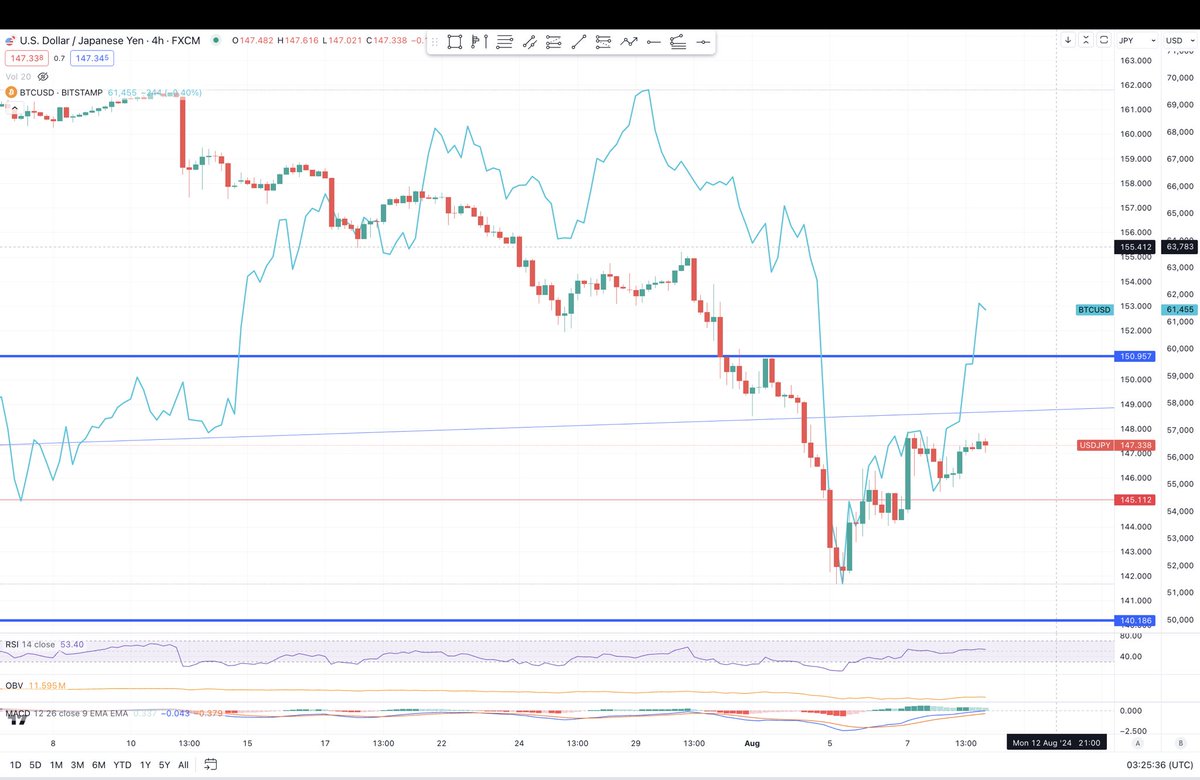Click the sync scale icon beside JPY
Image resolution: width=1200 pixels, height=780 pixels.
point(1106,40)
